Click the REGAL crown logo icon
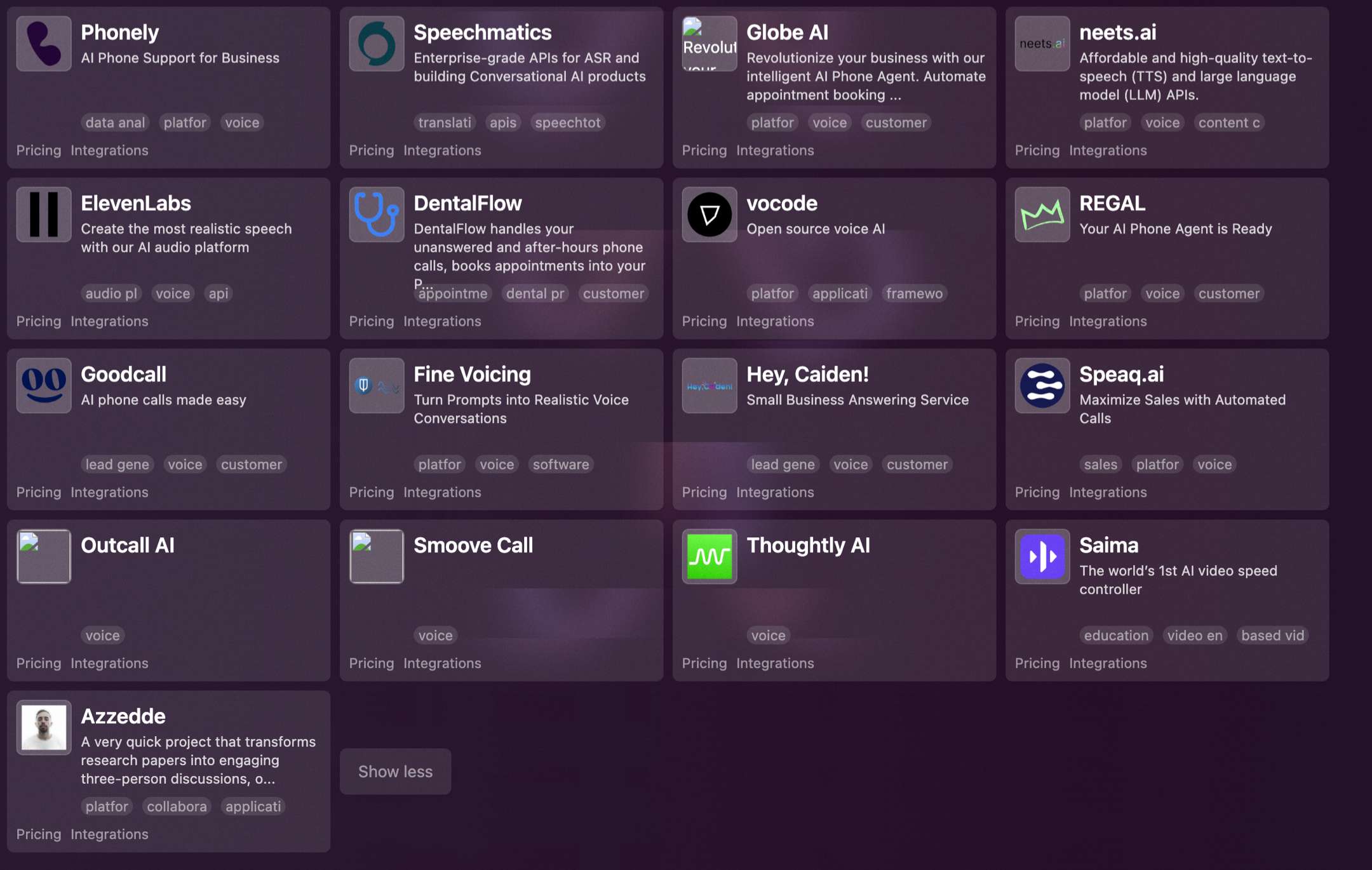The width and height of the screenshot is (1372, 870). 1042,215
